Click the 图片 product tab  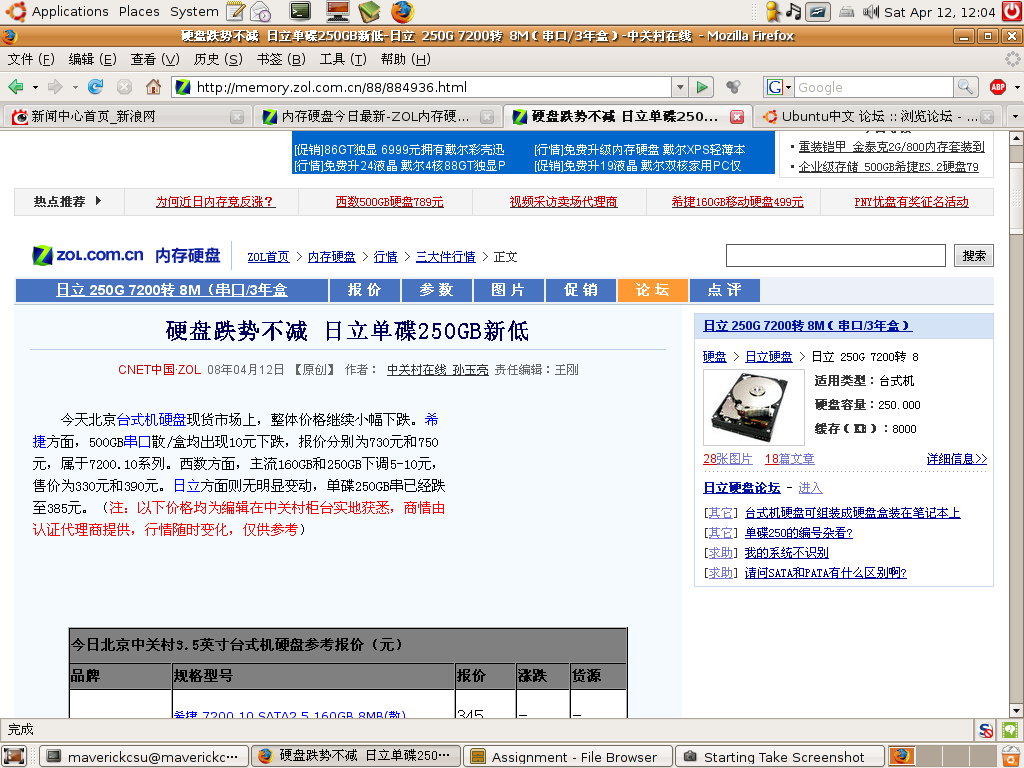(508, 290)
